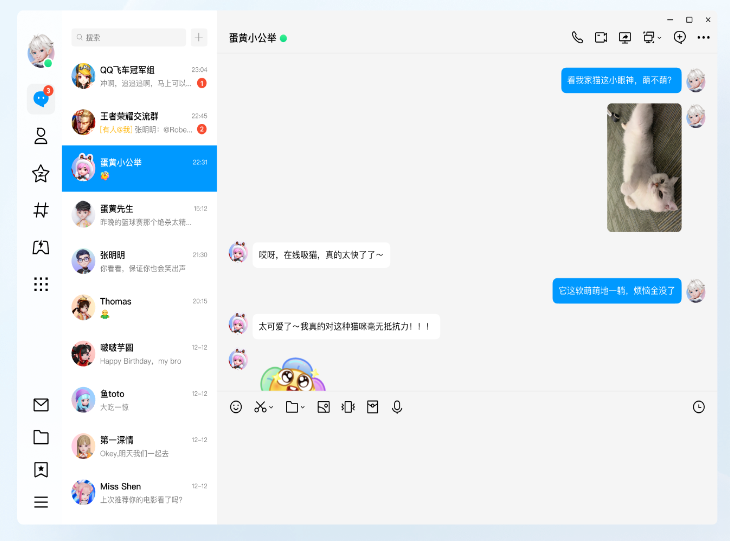The image size is (730, 541).
Task: Open the cat photo in the chat
Action: (x=644, y=168)
